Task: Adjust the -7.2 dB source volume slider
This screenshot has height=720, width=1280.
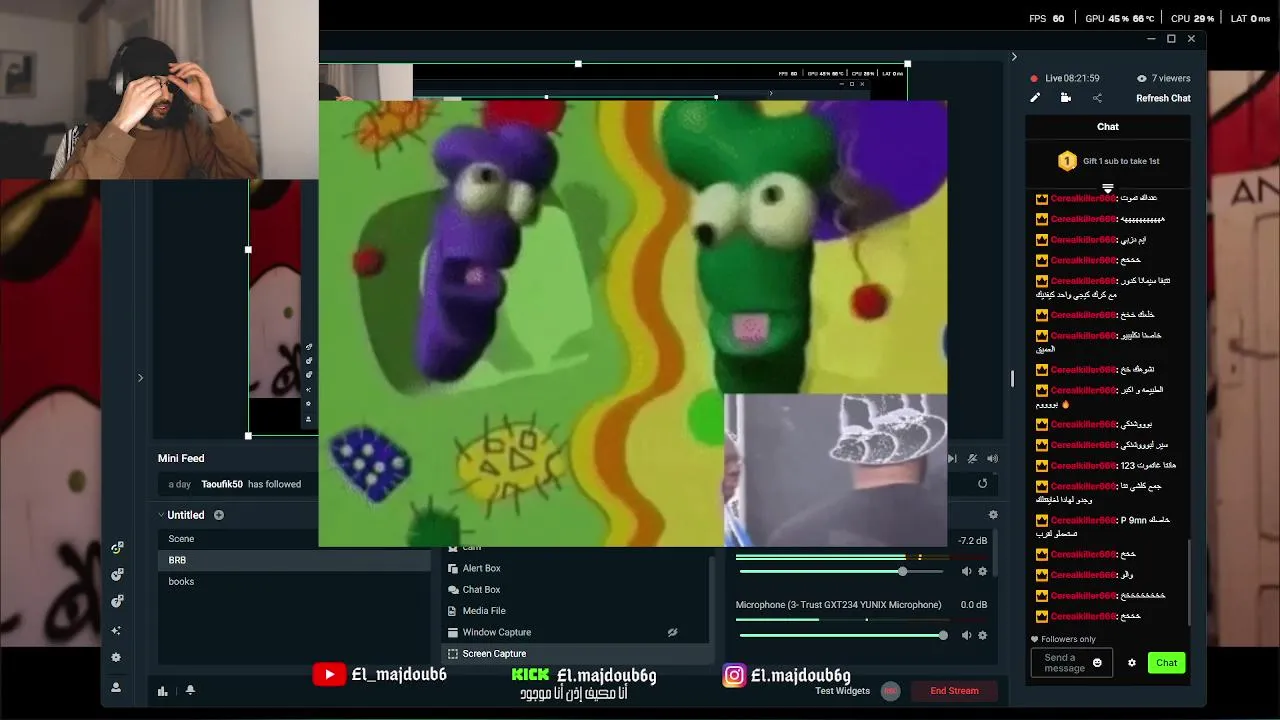Action: click(x=841, y=571)
